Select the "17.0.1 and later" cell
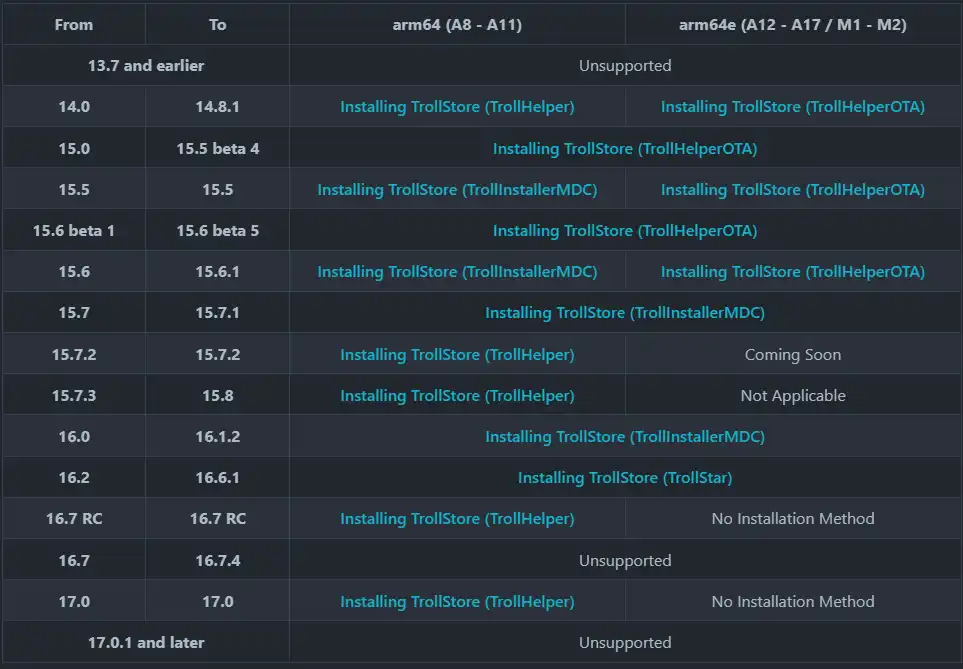This screenshot has width=963, height=669. tap(146, 643)
